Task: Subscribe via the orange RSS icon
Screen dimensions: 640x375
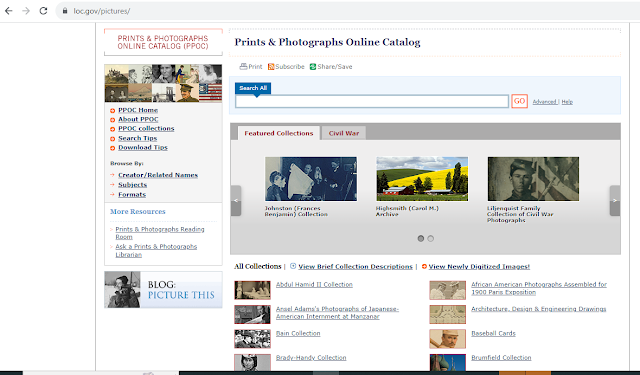Action: 271,67
